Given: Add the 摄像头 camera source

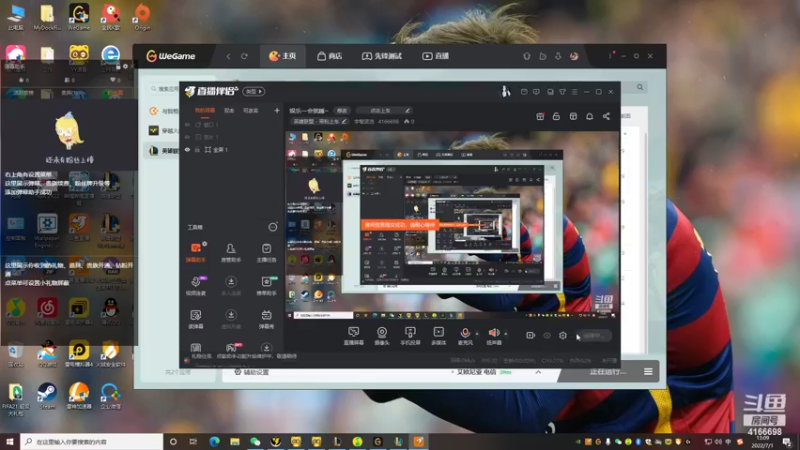Looking at the screenshot, I should tap(382, 336).
